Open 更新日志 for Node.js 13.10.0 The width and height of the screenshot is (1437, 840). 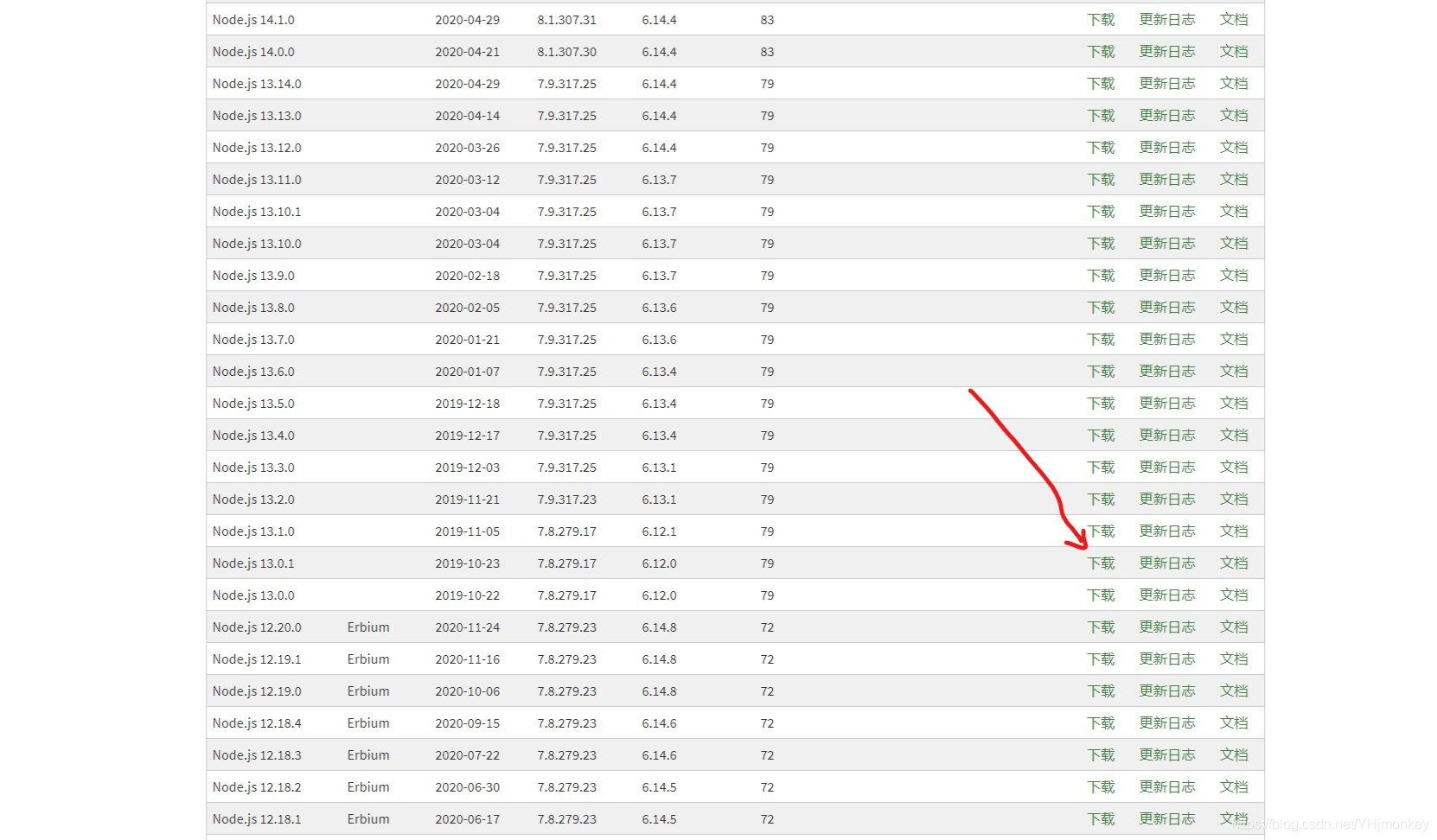pyautogui.click(x=1167, y=244)
